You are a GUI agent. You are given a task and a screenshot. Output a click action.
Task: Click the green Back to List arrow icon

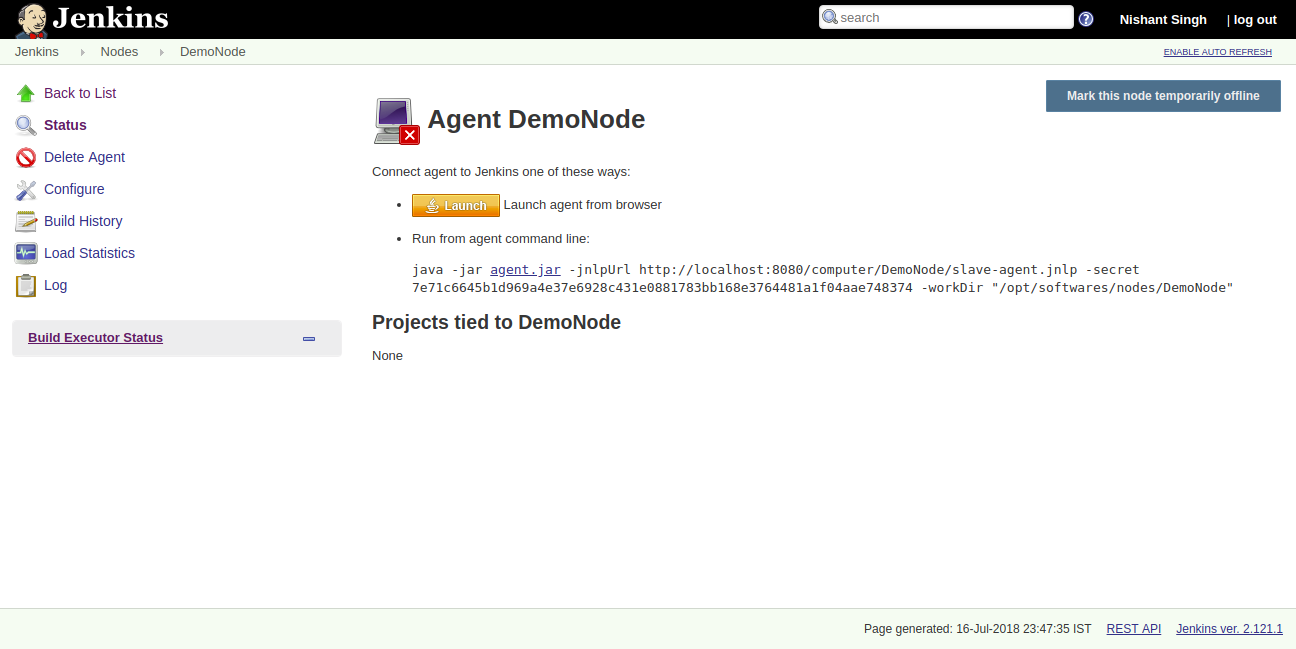click(x=25, y=93)
